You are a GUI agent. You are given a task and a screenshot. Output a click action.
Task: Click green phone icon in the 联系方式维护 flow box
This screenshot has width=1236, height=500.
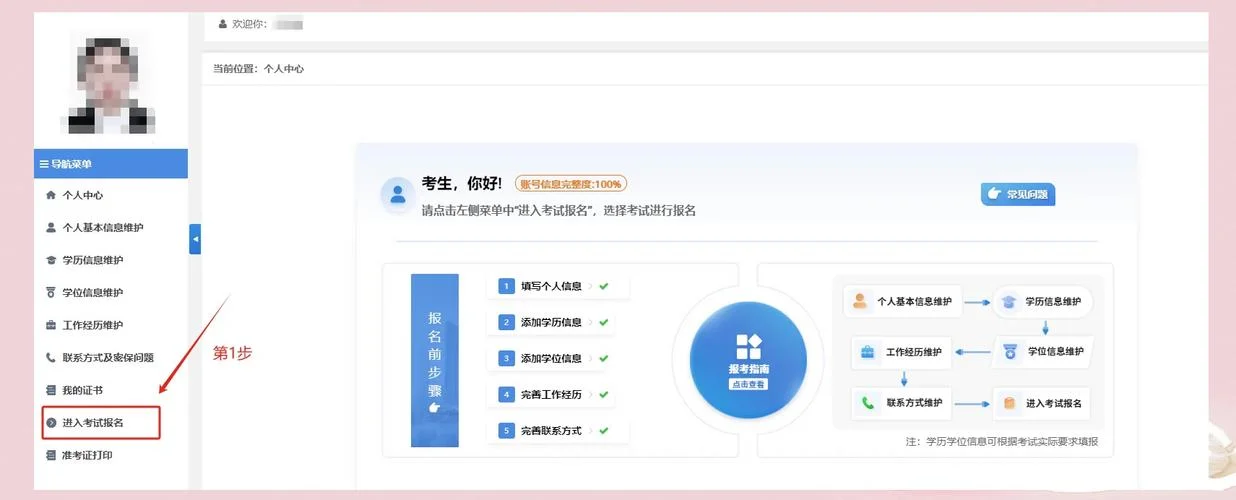[868, 403]
